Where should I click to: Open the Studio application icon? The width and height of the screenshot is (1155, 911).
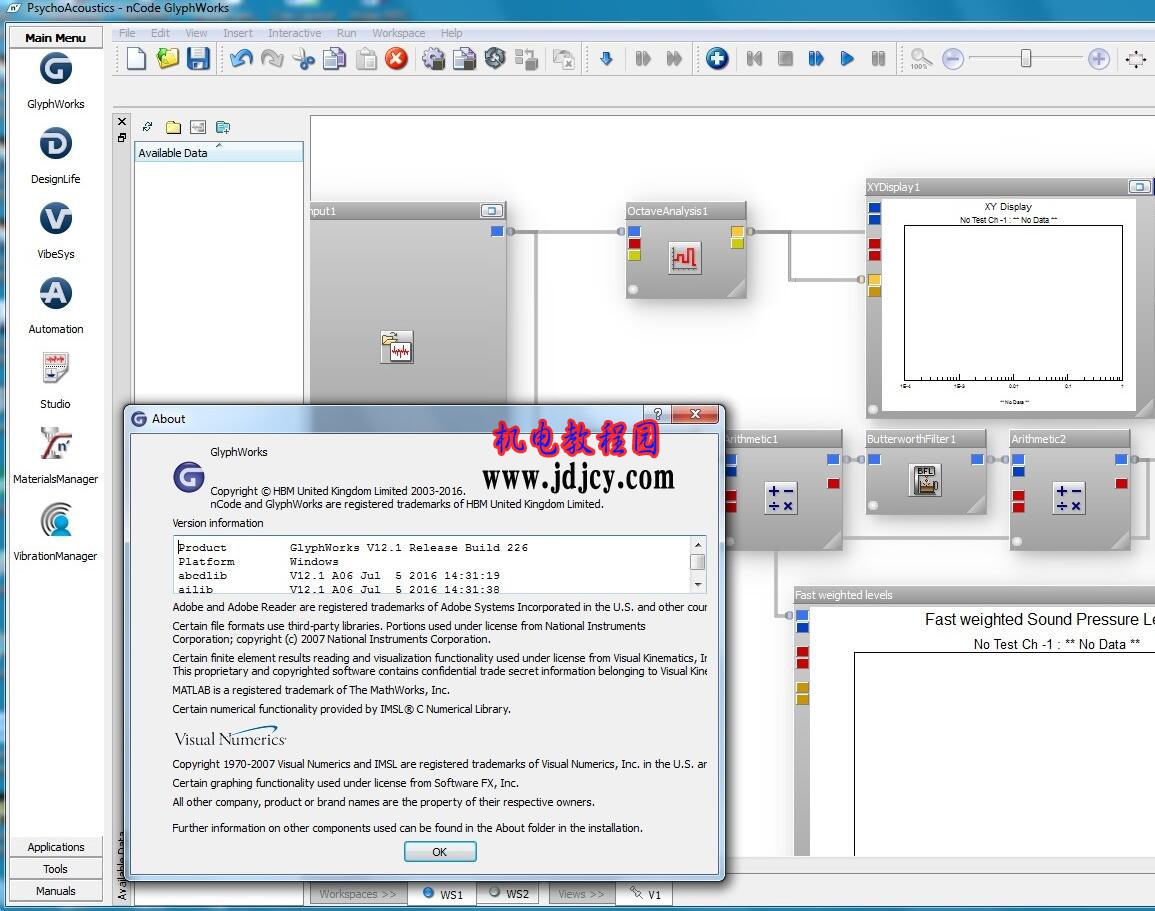[x=55, y=368]
